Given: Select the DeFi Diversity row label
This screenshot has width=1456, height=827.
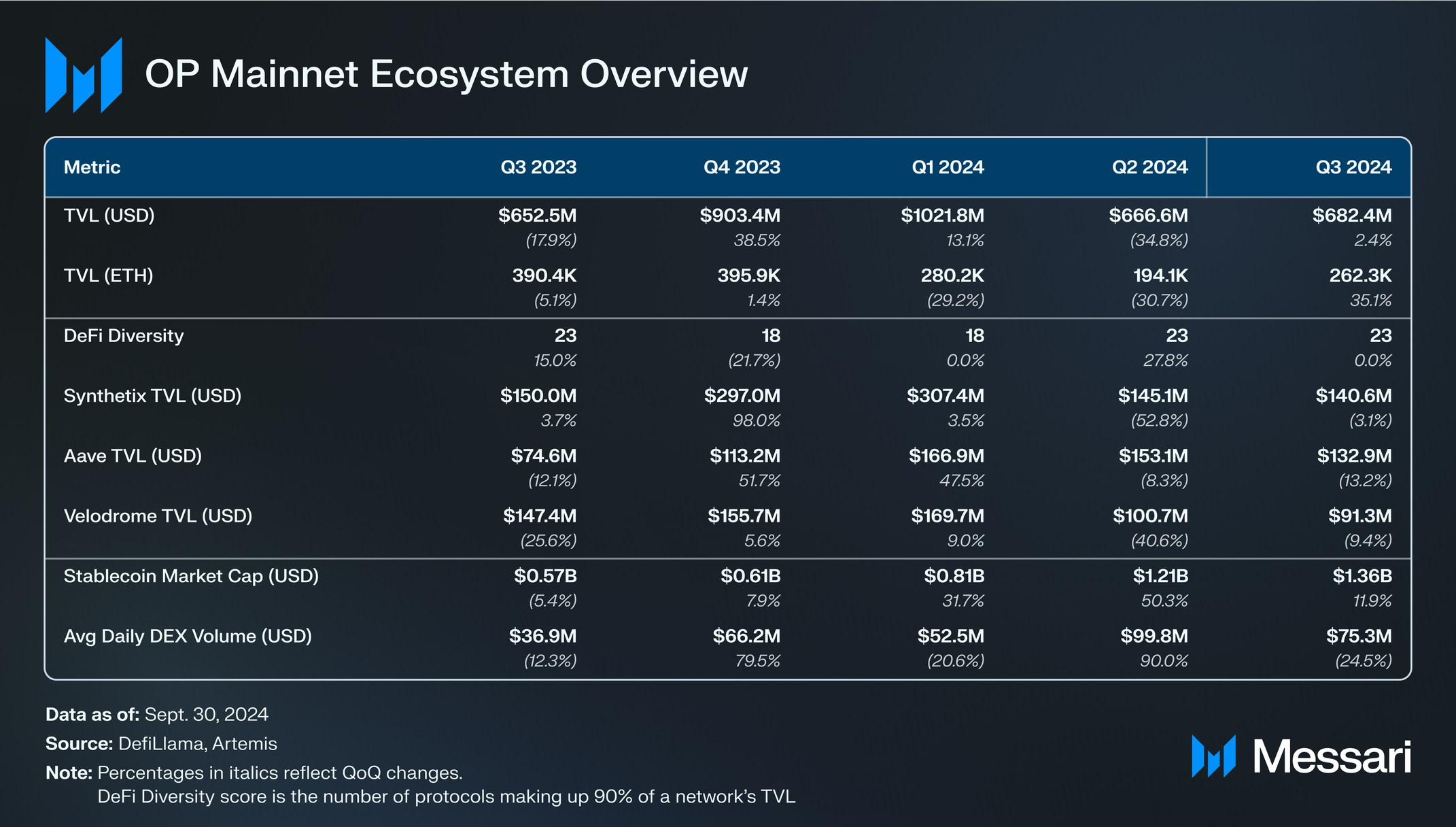Looking at the screenshot, I should [124, 336].
